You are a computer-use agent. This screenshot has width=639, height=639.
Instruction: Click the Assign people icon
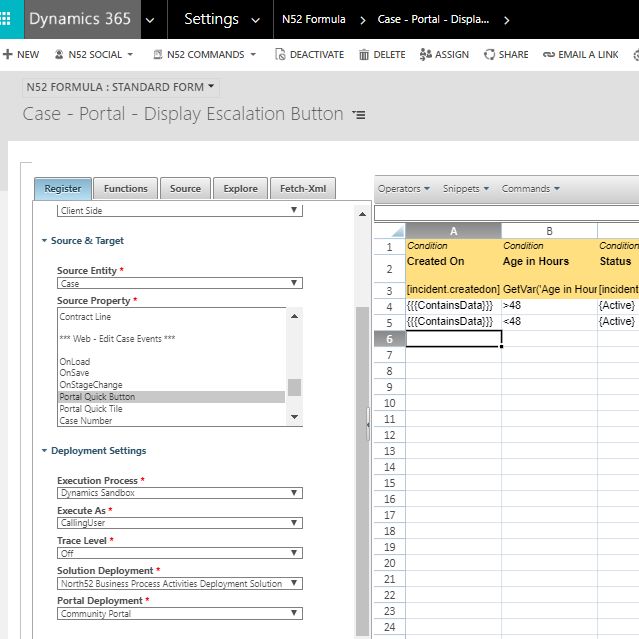425,54
